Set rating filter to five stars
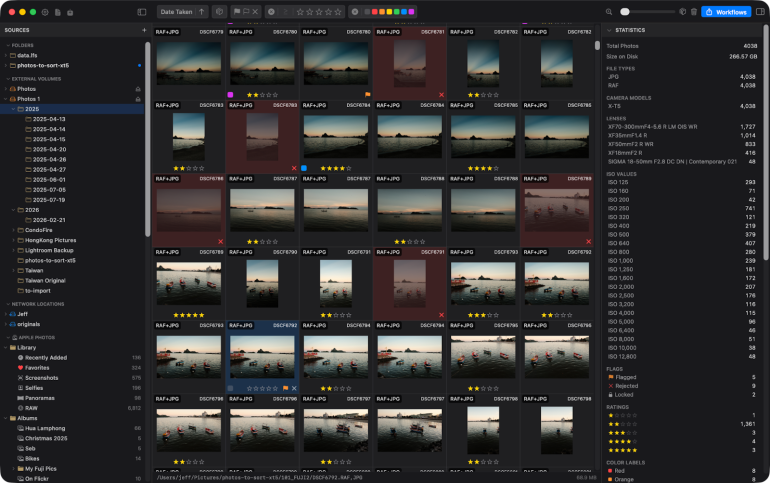The image size is (770, 483). tap(338, 12)
